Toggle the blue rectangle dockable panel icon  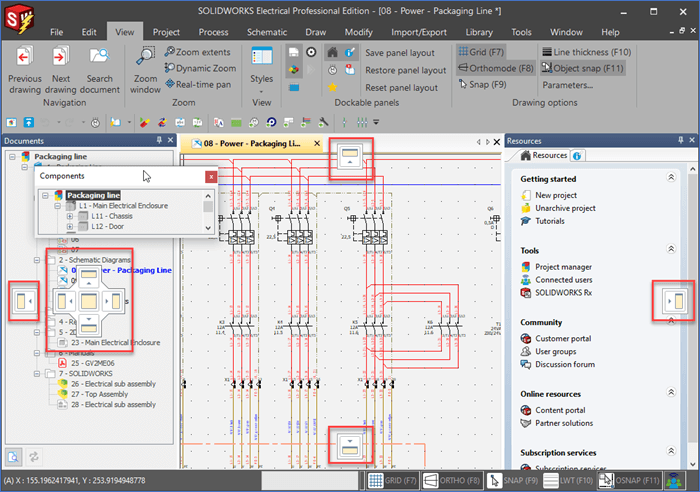(294, 87)
